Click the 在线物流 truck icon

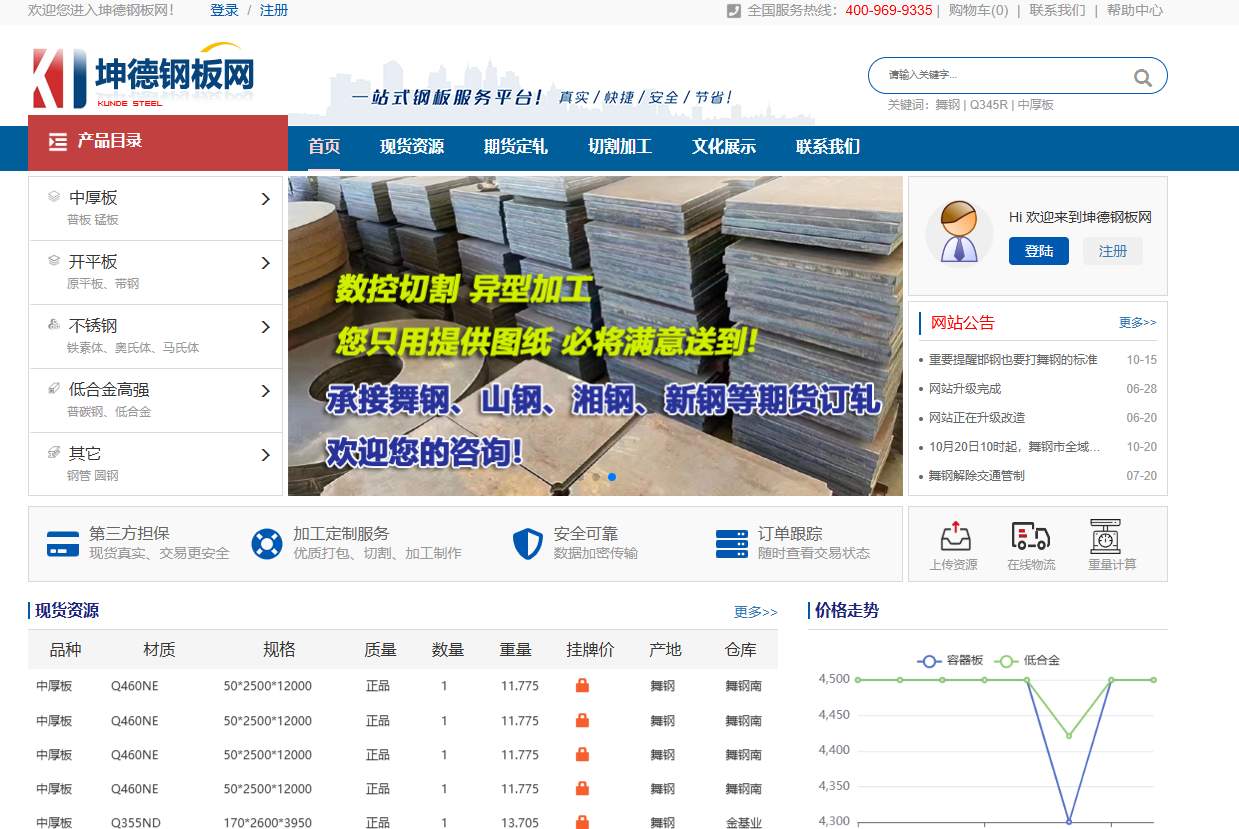point(1030,537)
